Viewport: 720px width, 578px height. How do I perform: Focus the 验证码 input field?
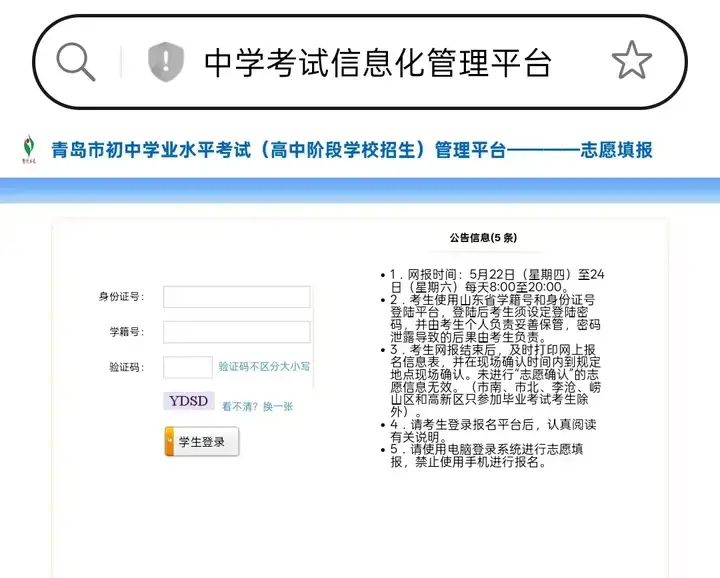point(188,367)
